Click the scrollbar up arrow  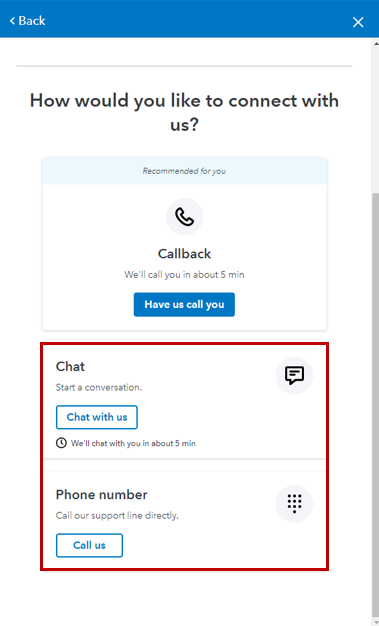pos(375,42)
